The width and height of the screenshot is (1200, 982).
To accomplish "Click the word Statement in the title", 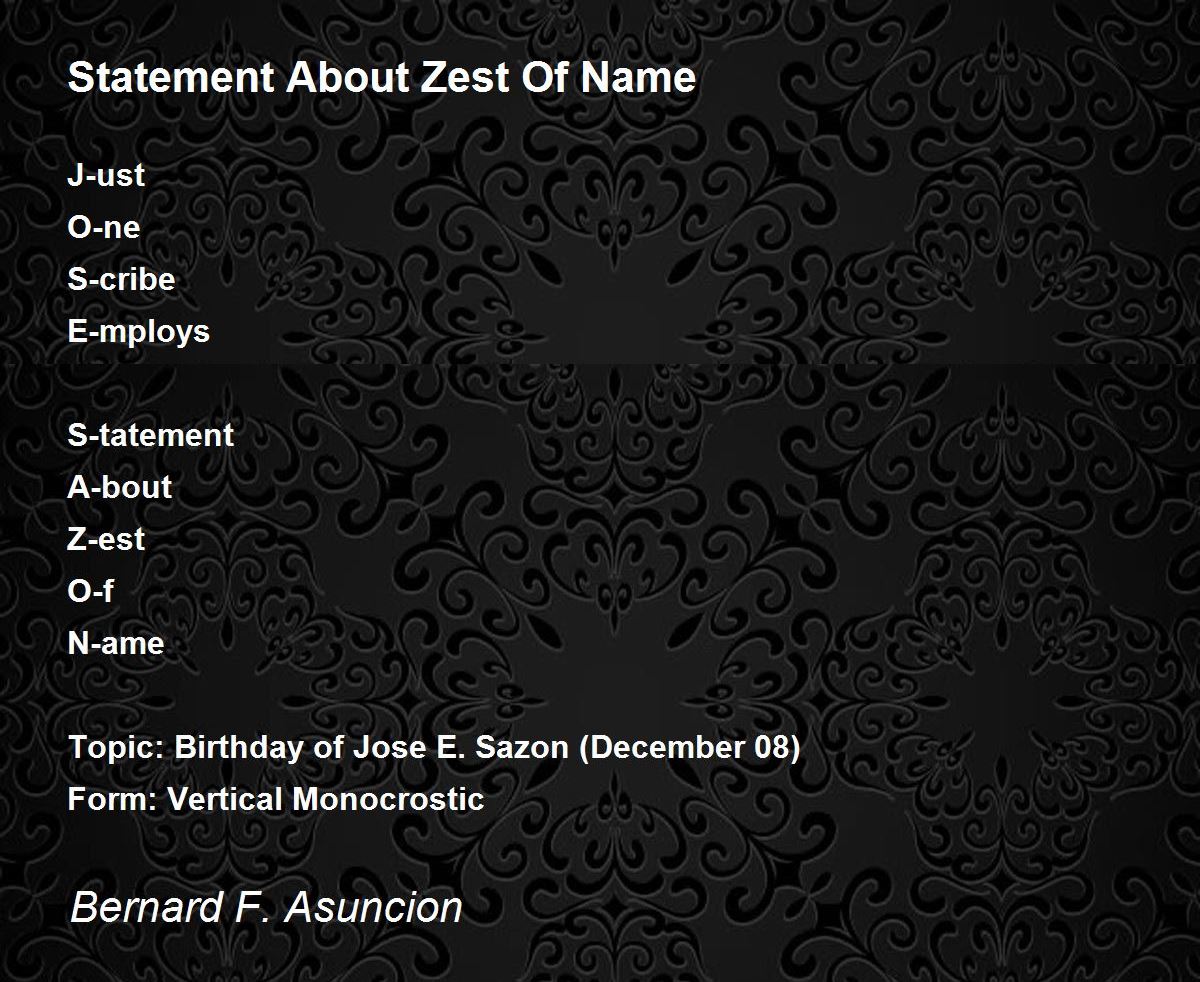I will click(172, 78).
